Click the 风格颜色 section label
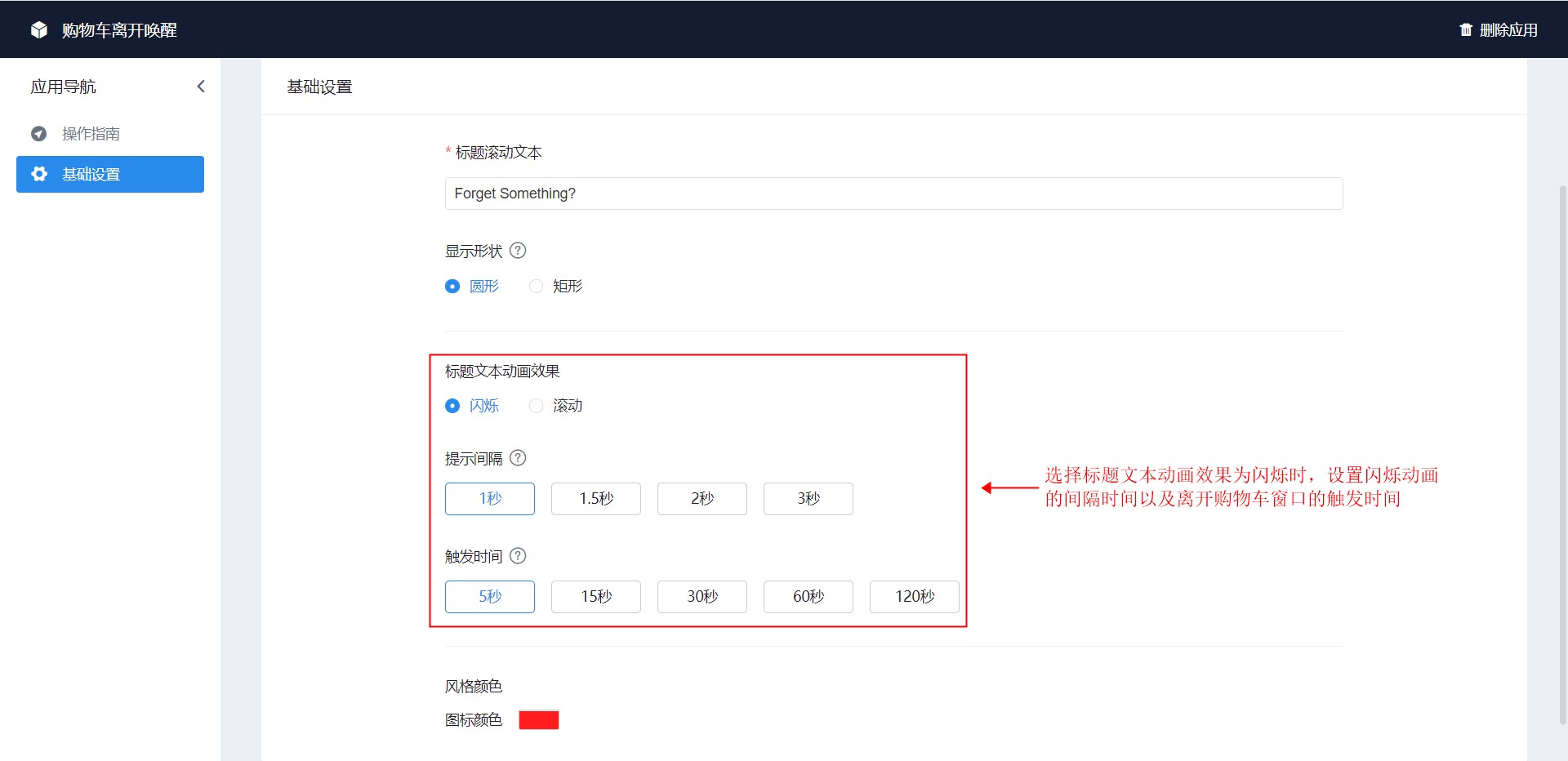Viewport: 1568px width, 761px height. coord(474,687)
